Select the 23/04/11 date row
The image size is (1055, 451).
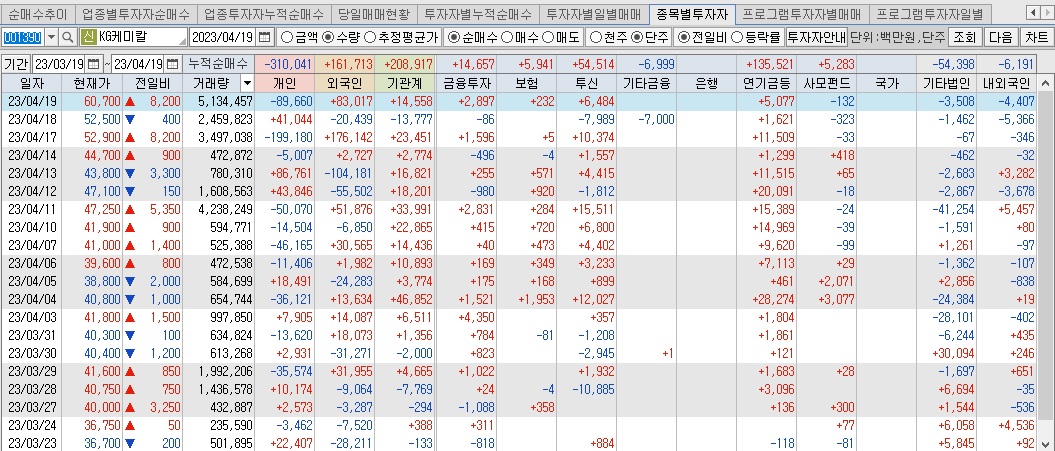[518, 210]
